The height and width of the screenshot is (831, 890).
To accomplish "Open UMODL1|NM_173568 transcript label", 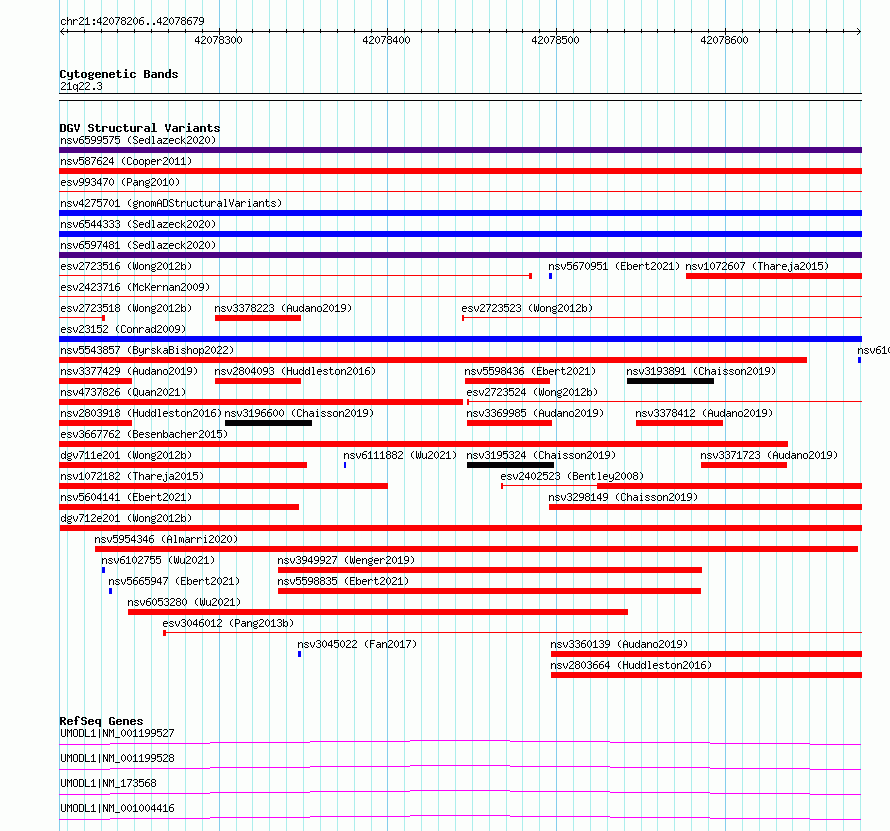I will pos(108,783).
